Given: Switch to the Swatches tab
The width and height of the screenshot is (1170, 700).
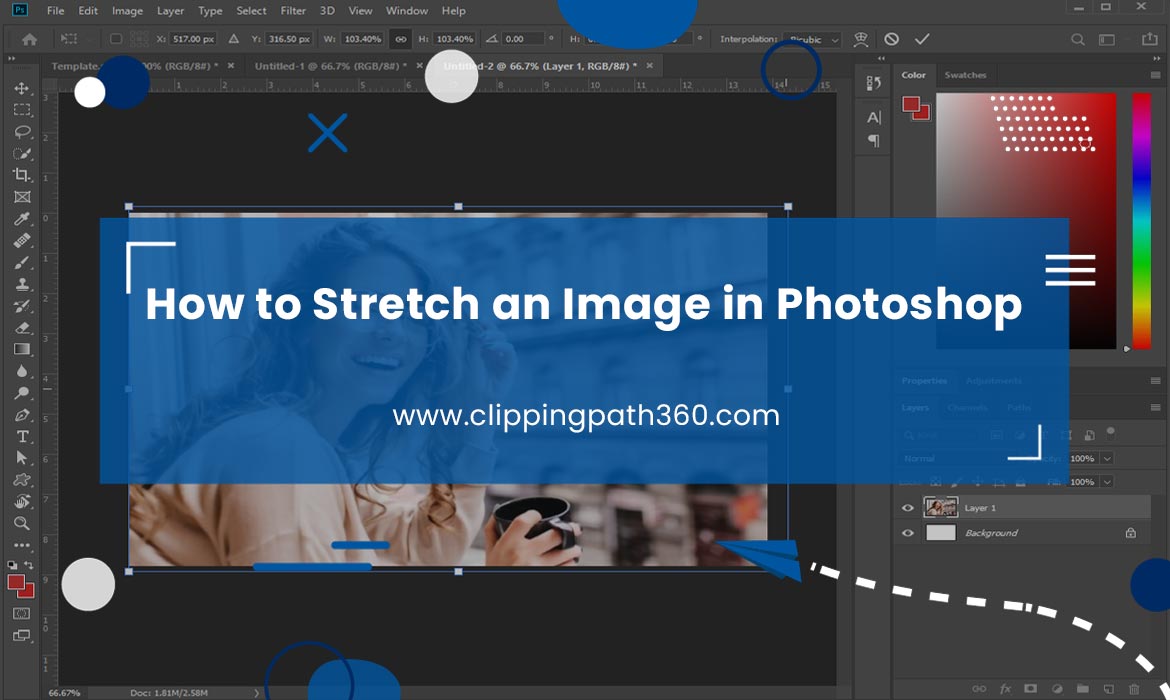Looking at the screenshot, I should [965, 75].
